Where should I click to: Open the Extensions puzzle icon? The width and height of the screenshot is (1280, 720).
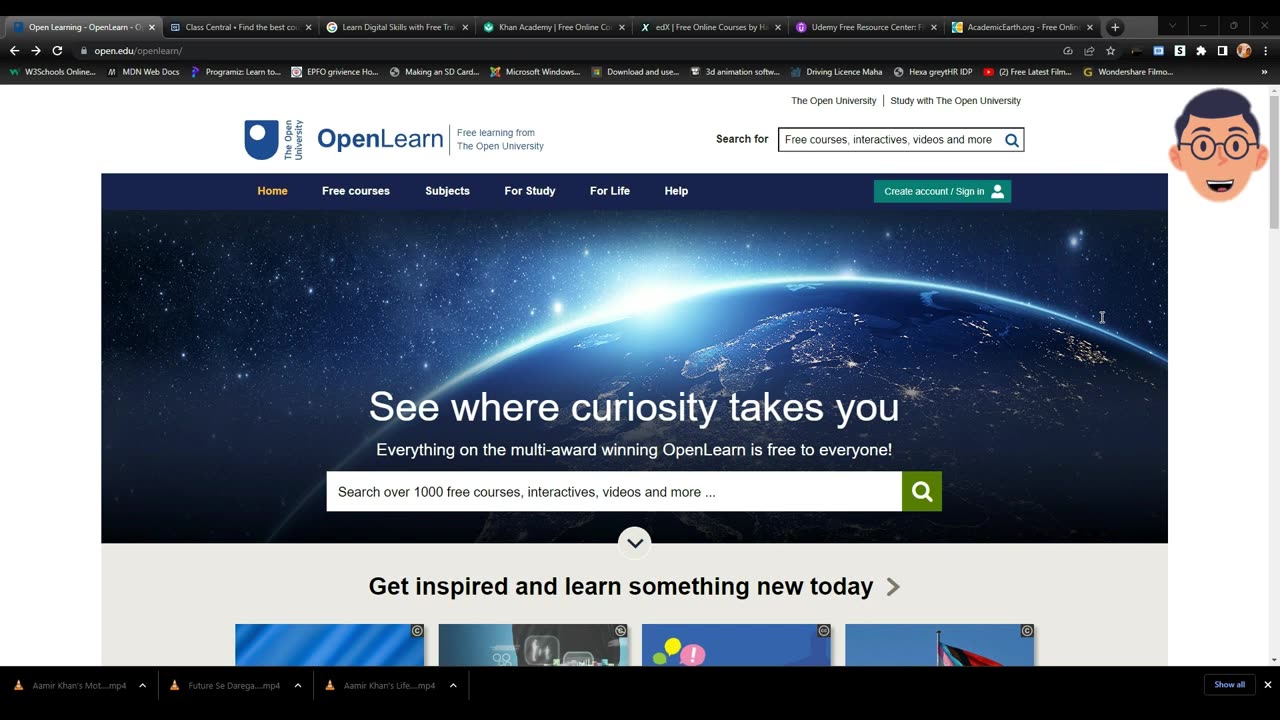pos(1201,51)
